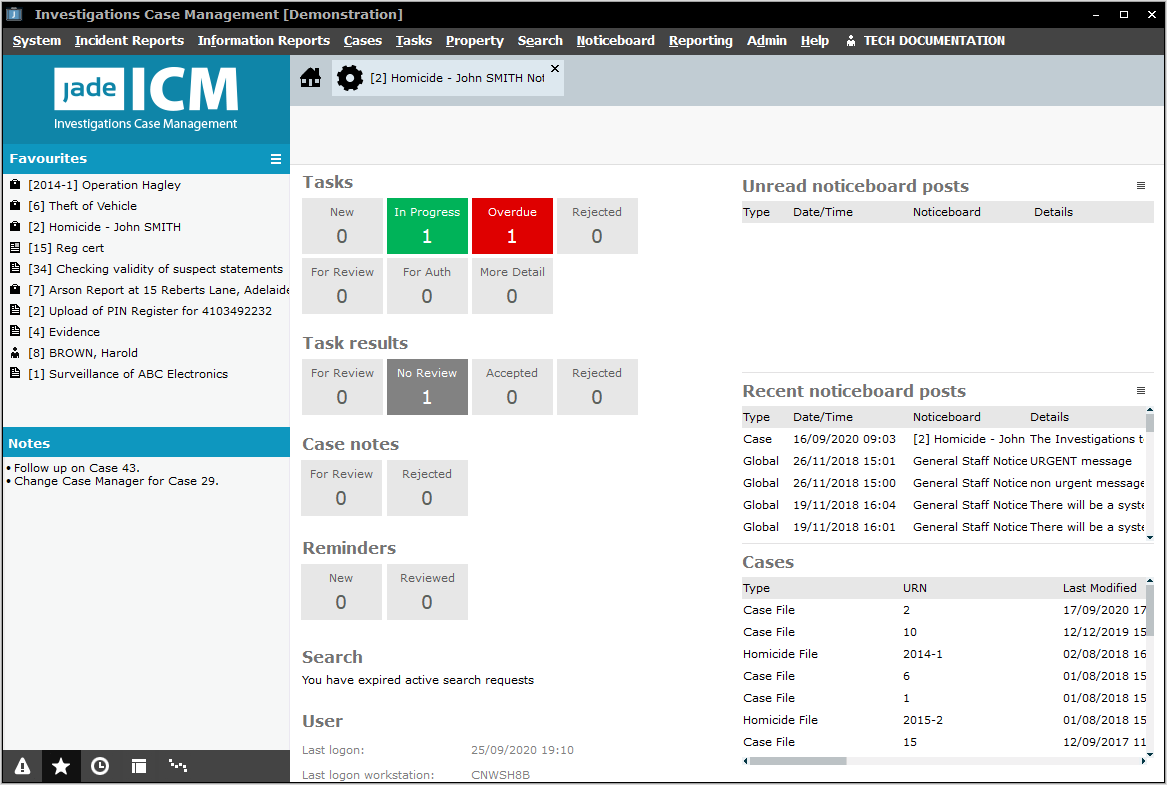Open the alerts warning triangle panel
Screen dimensions: 1167x785
(22, 766)
